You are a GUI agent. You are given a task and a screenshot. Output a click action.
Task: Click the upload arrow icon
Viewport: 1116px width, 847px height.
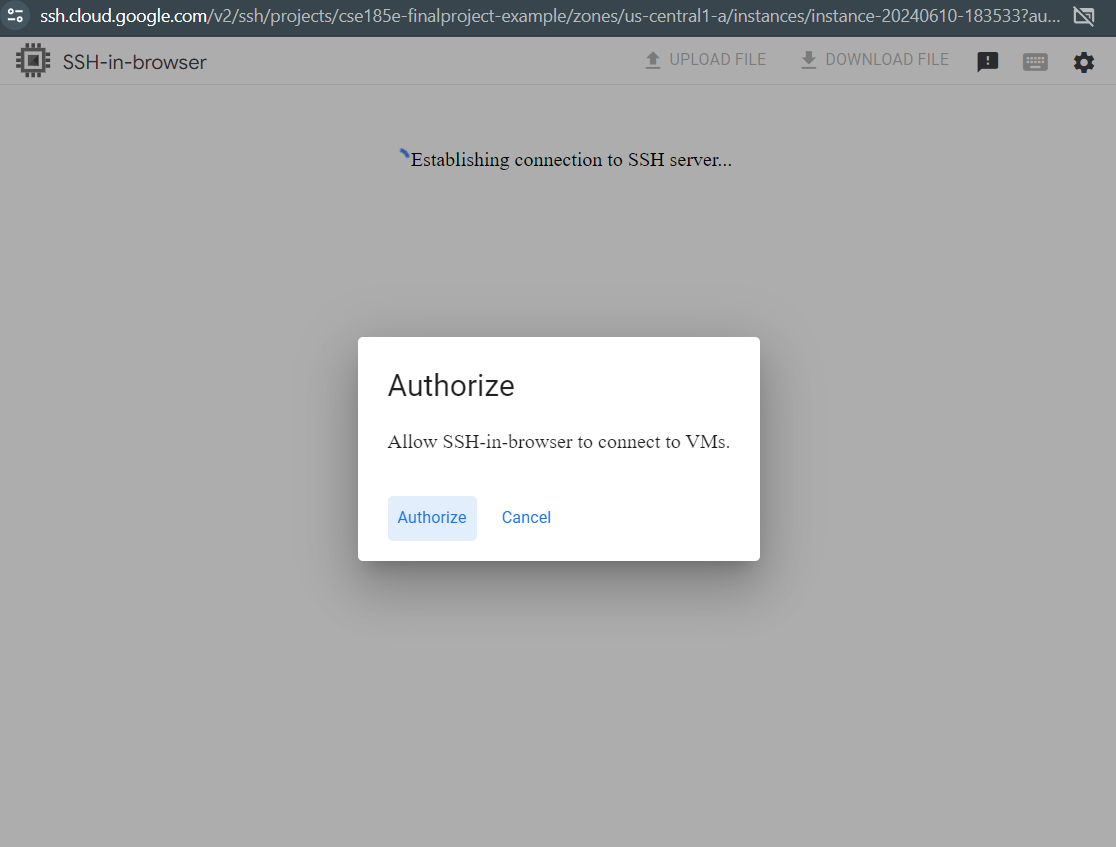653,60
